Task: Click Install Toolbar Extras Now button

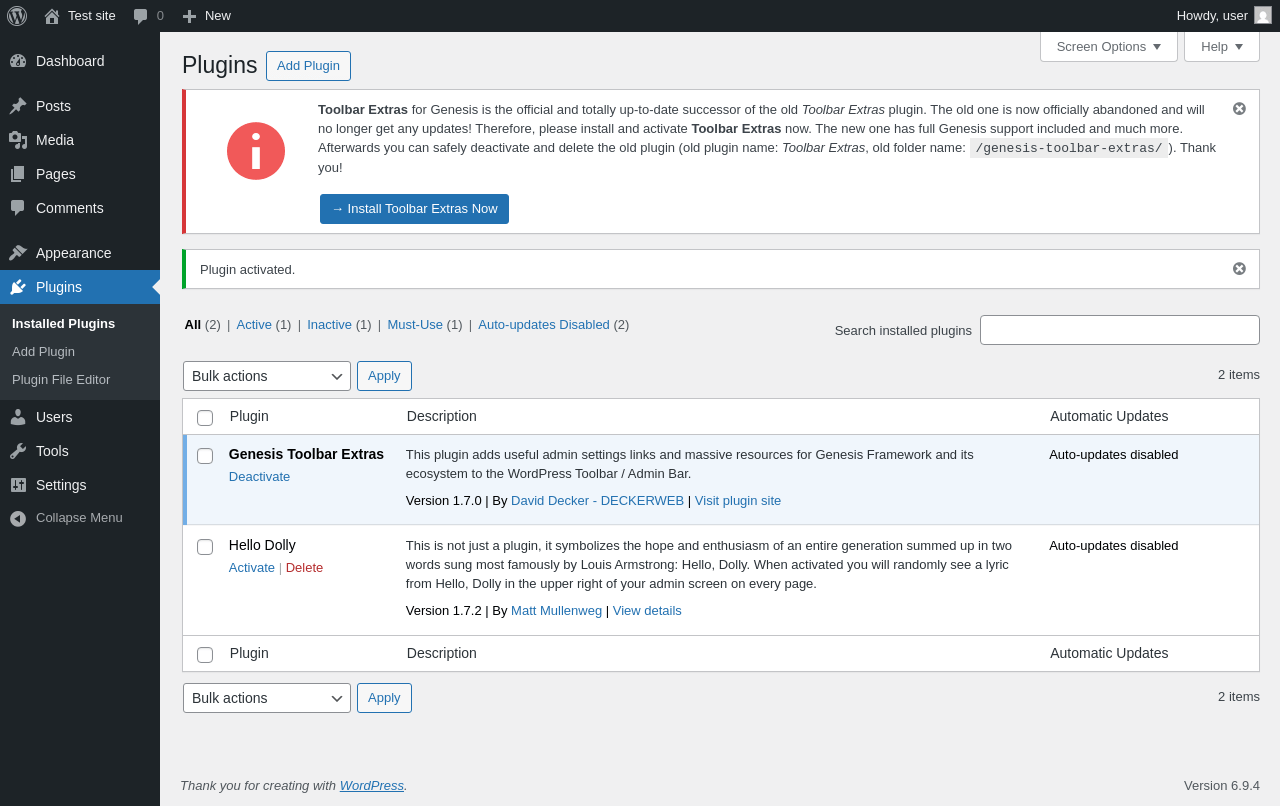Action: click(414, 209)
